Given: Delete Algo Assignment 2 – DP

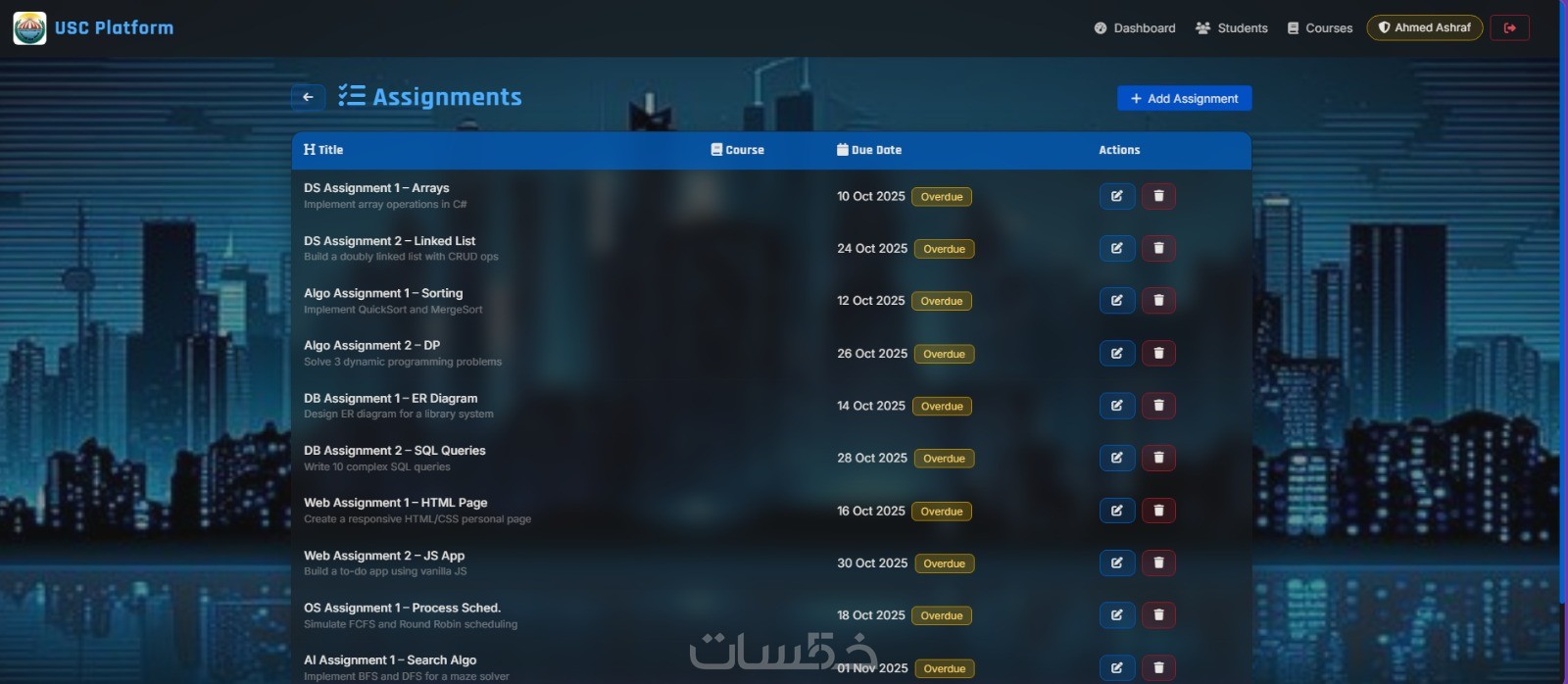Looking at the screenshot, I should (x=1158, y=354).
